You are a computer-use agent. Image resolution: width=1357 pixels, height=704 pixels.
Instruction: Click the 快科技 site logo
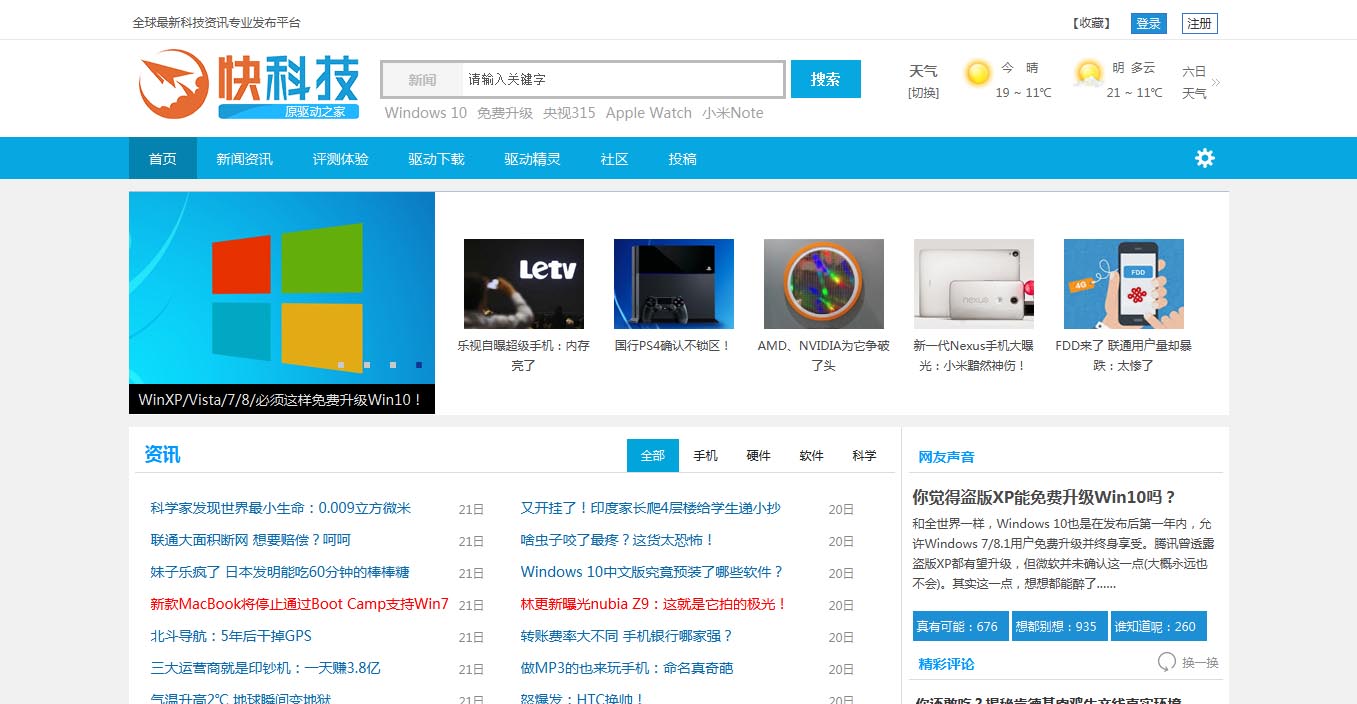tap(247, 84)
